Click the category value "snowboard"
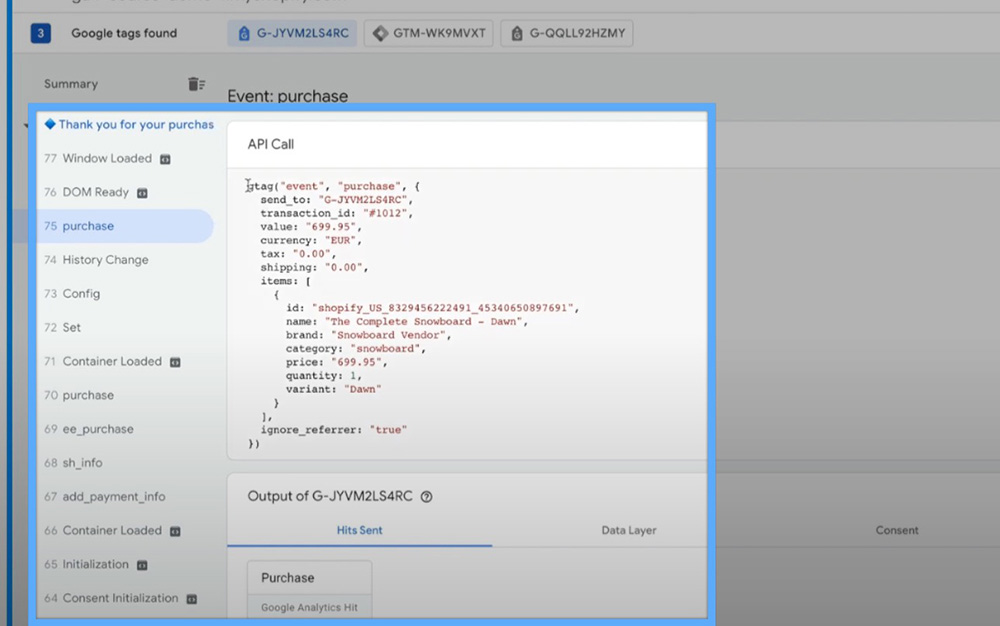Image resolution: width=1000 pixels, height=626 pixels. [x=385, y=349]
